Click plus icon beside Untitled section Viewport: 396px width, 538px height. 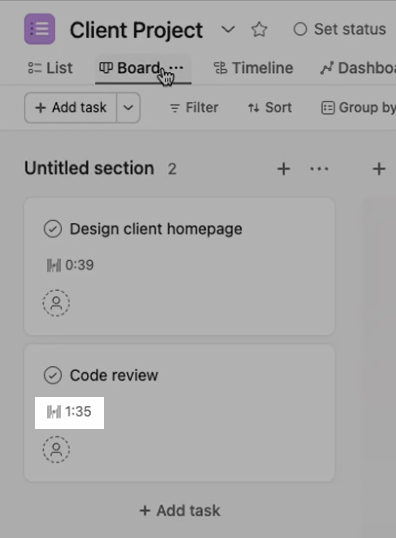284,169
